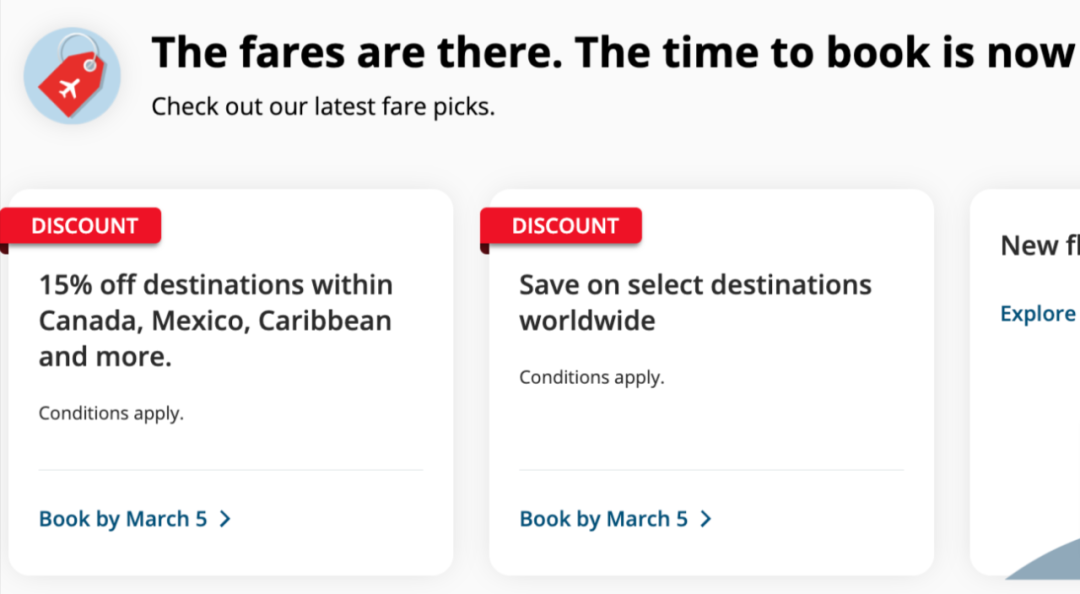Click Conditions apply under the worldwide offer
1080x594 pixels.
(x=592, y=377)
